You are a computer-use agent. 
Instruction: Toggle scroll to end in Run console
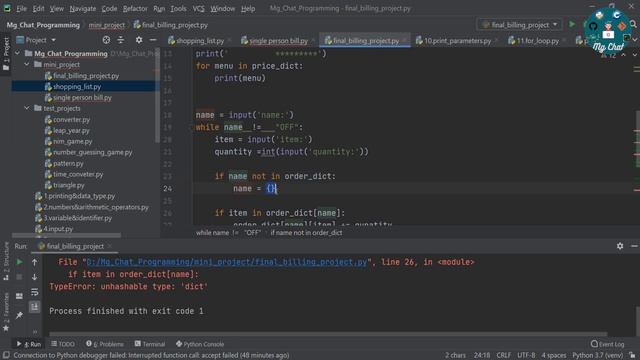tap(35, 307)
